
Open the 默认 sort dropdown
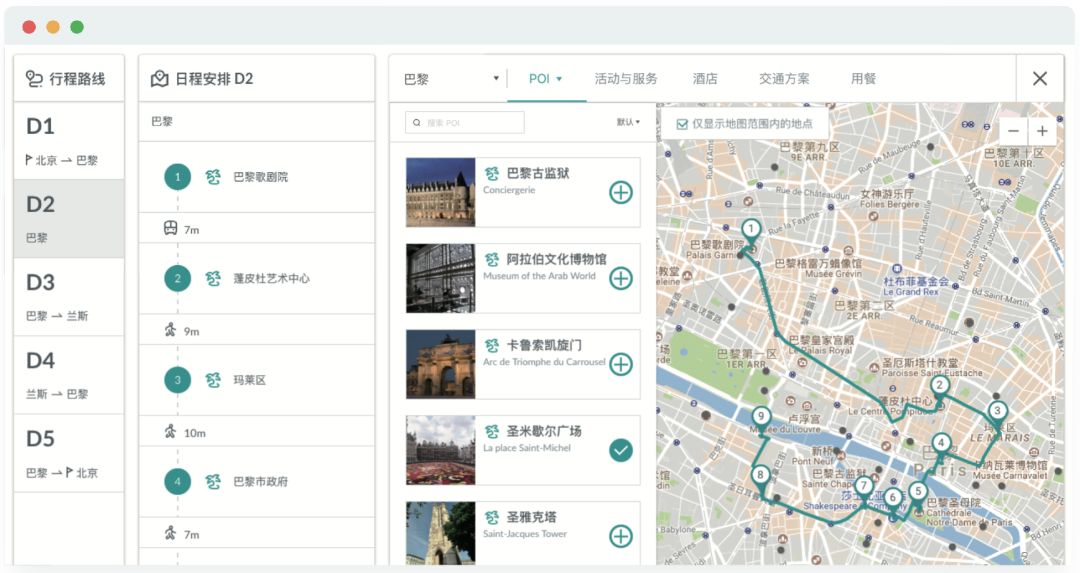[x=628, y=122]
